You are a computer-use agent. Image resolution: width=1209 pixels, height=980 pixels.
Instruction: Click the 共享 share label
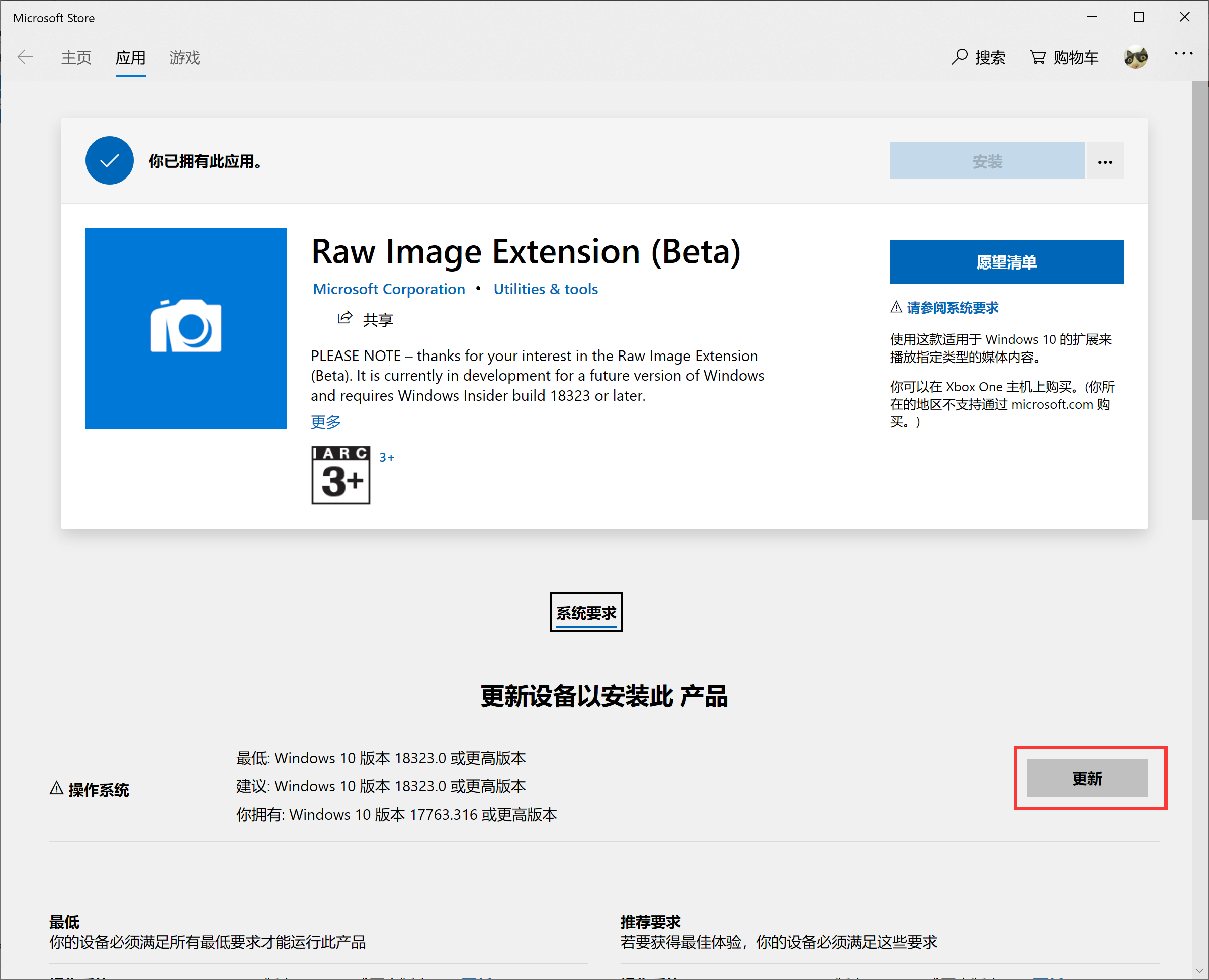click(378, 320)
